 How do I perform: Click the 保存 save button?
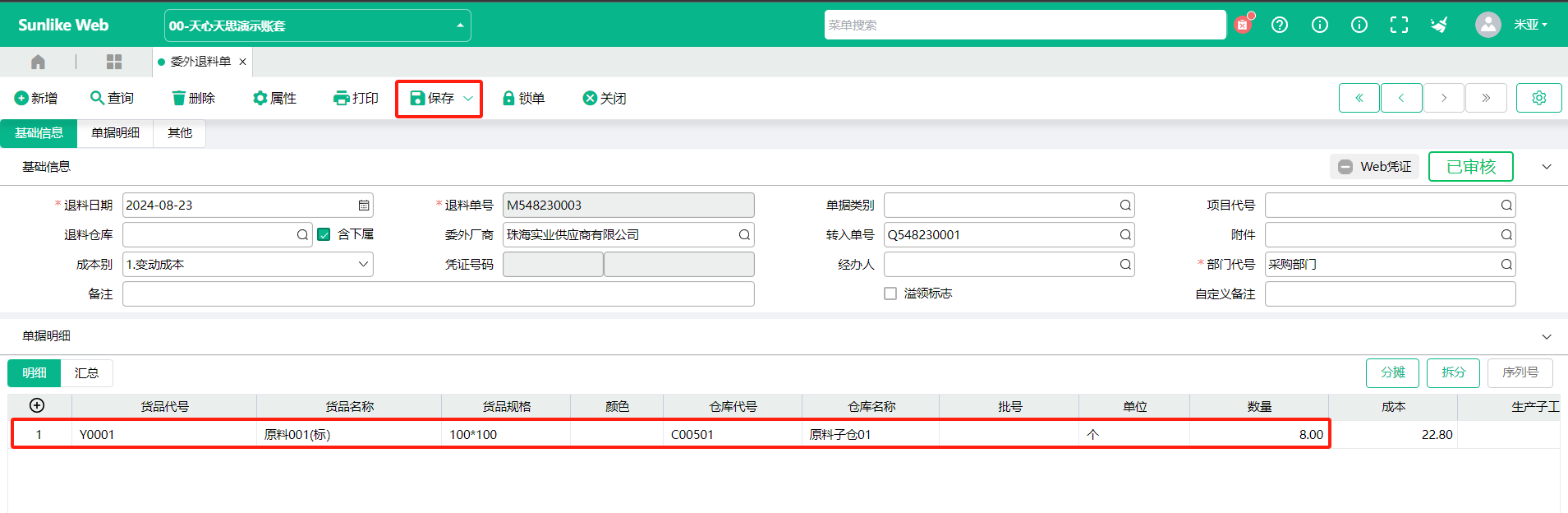coord(432,98)
